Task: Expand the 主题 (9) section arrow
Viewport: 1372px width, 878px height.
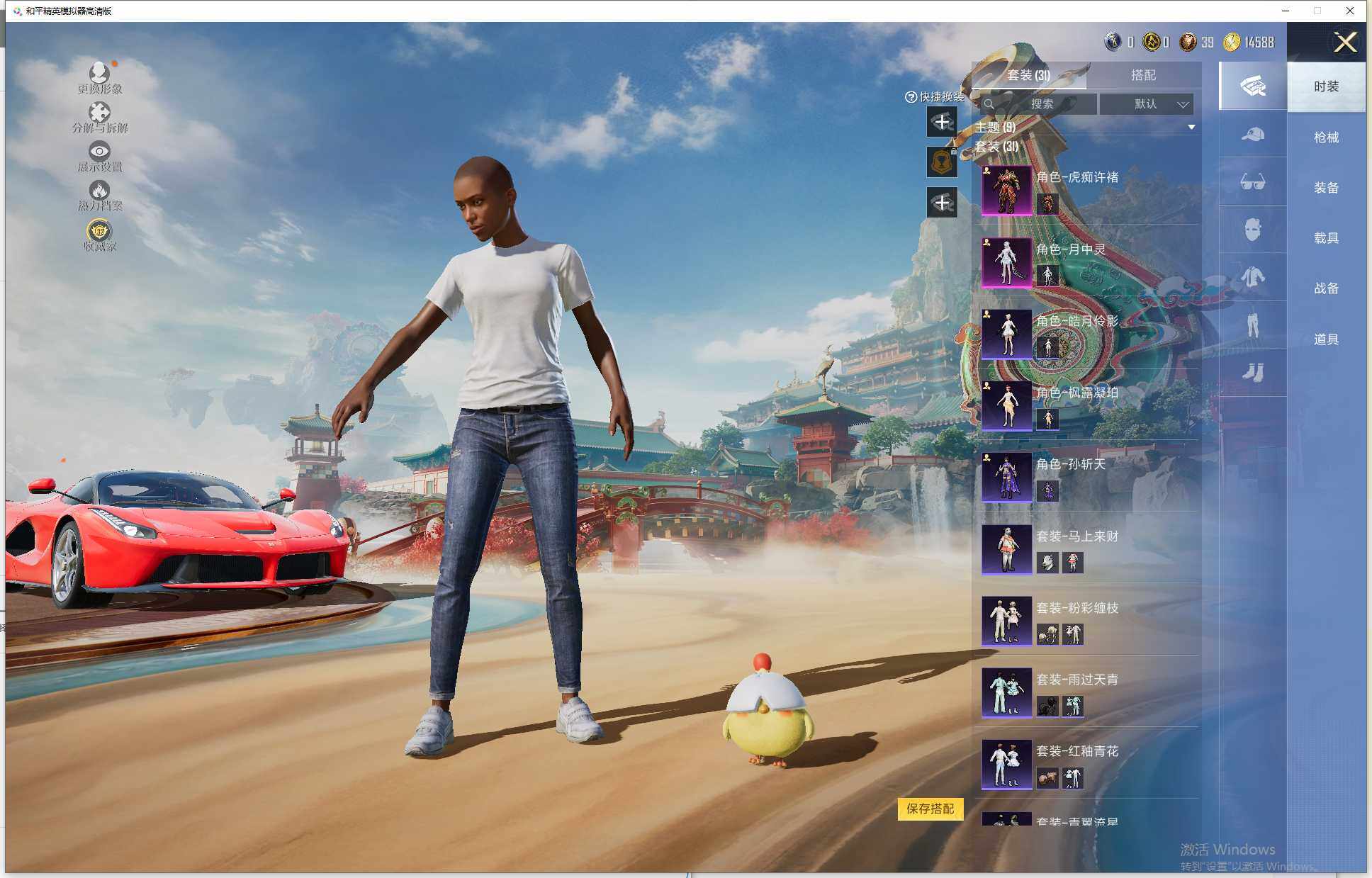Action: (x=1191, y=128)
